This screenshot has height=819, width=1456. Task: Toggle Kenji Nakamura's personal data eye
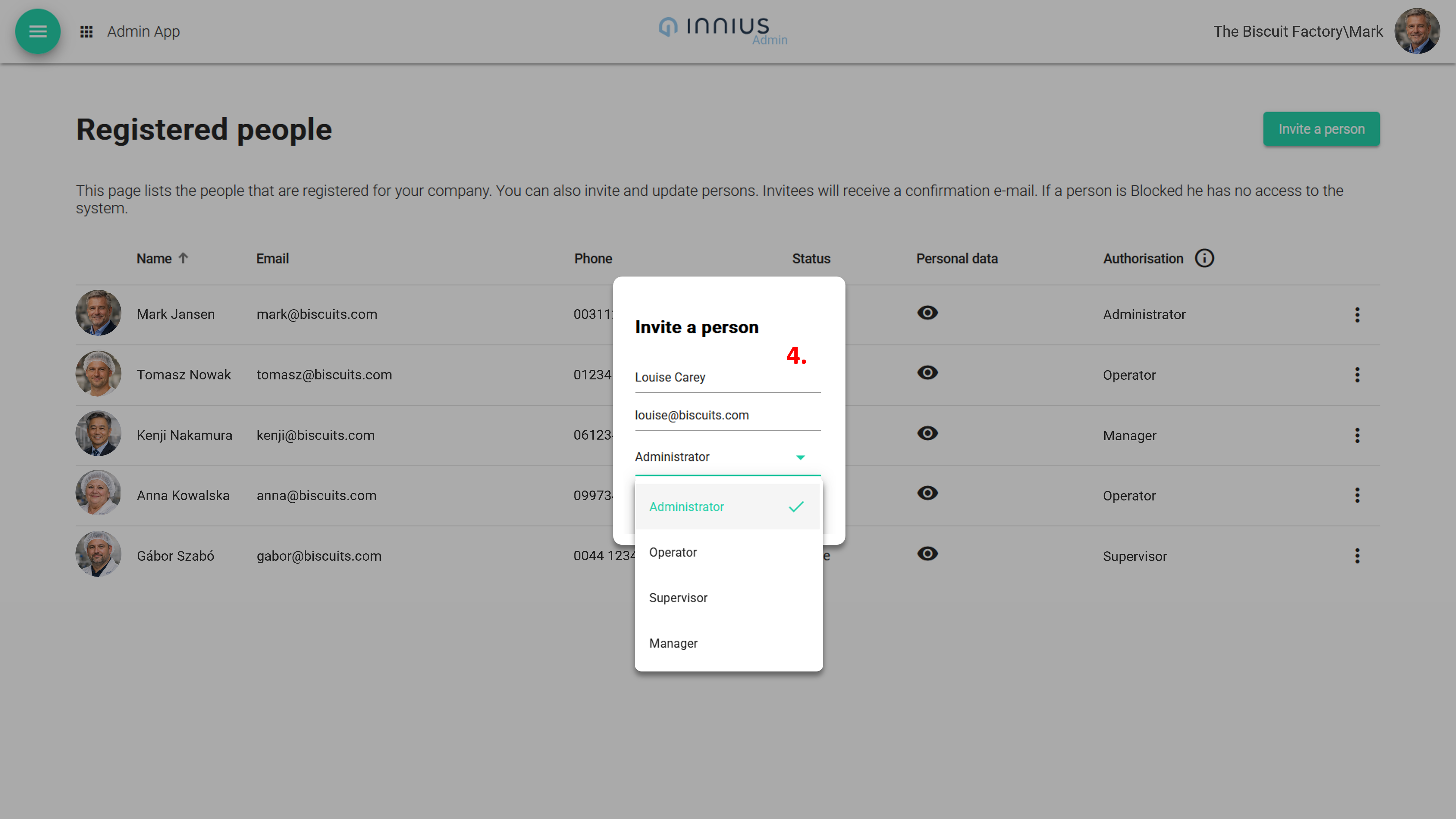927,433
